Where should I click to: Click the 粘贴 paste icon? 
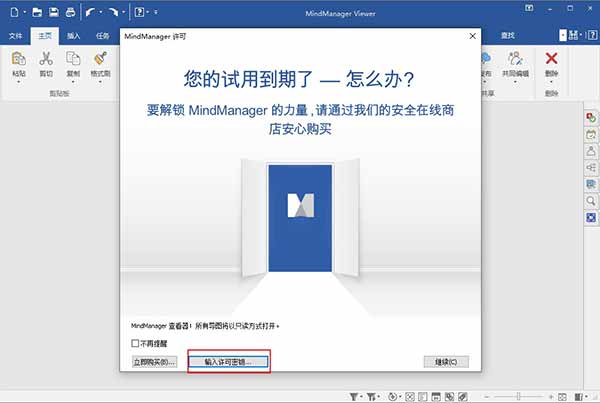[x=19, y=59]
